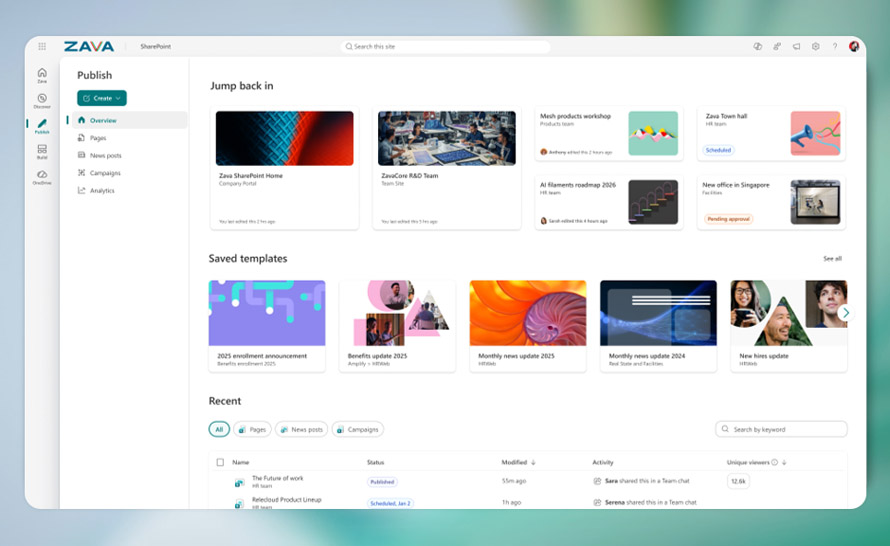Open the 2025 enrollment announcement template
Image resolution: width=890 pixels, height=546 pixels.
pos(267,326)
